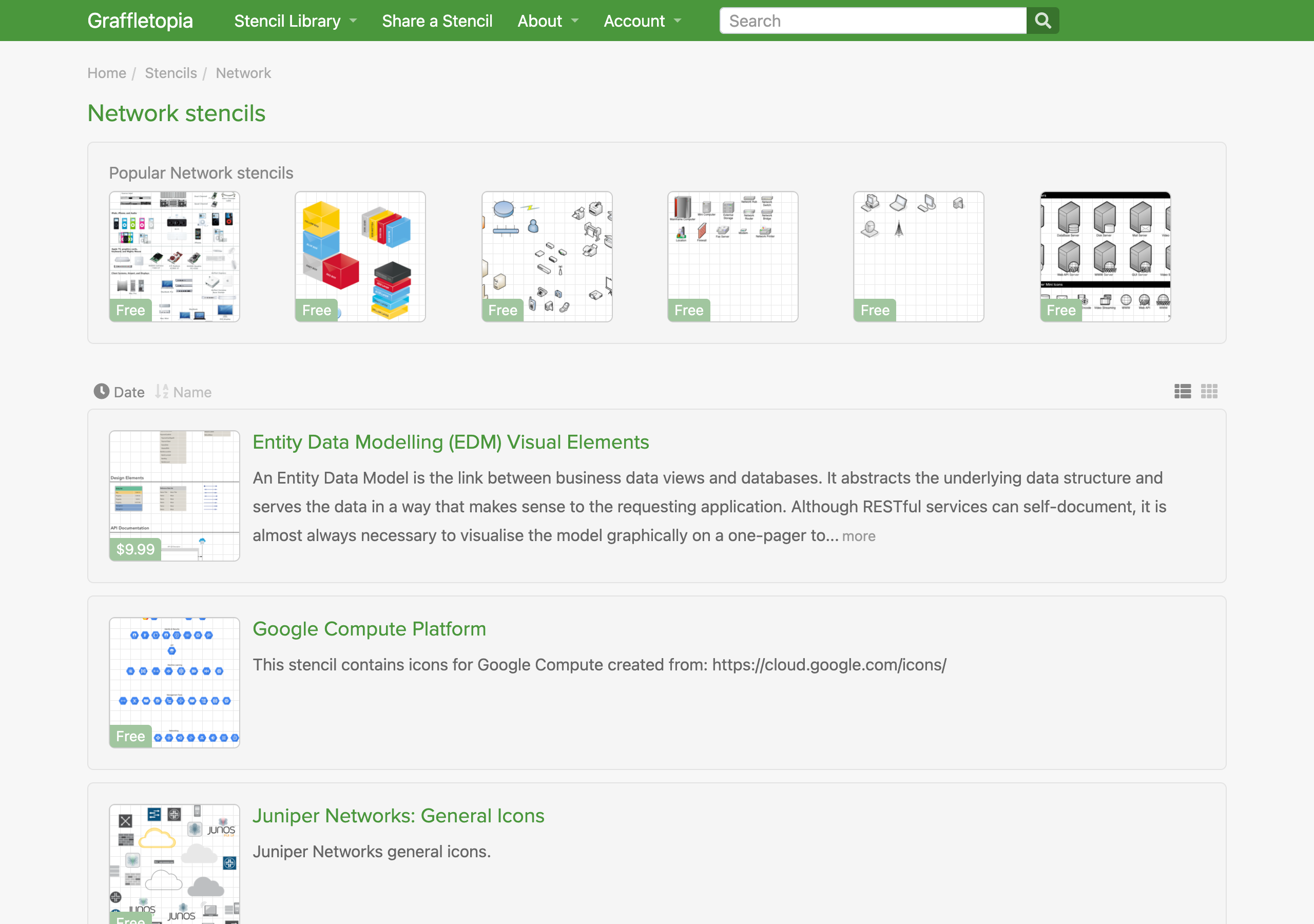Open the Google Compute Platform thumbnail
This screenshot has width=1314, height=924.
point(175,682)
